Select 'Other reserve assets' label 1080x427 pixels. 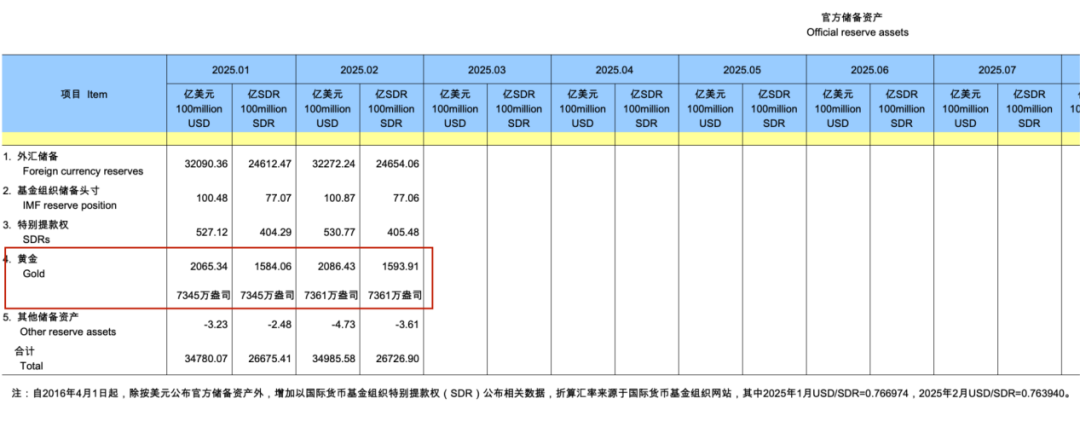69,332
